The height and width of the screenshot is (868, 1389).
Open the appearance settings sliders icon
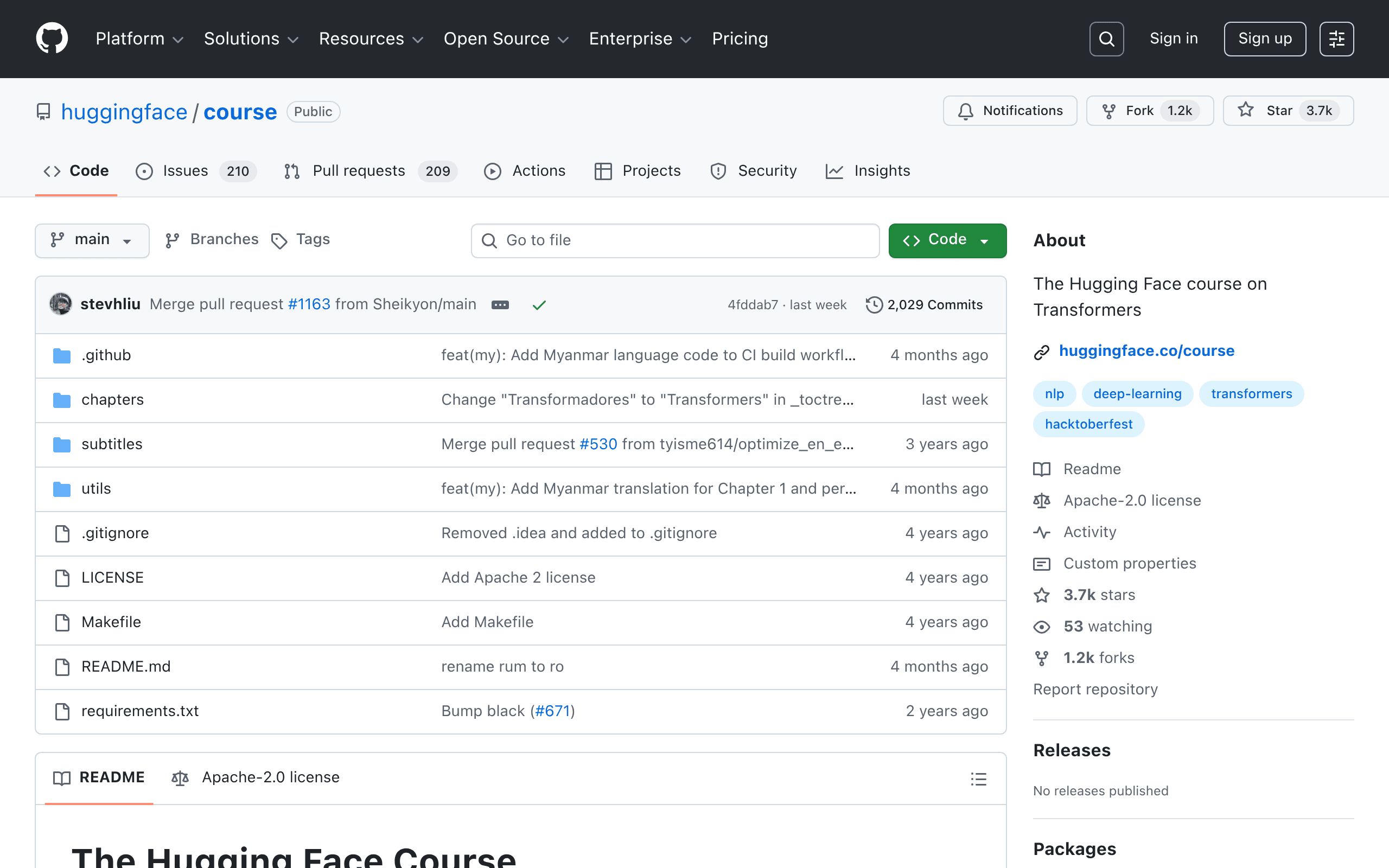click(x=1336, y=39)
